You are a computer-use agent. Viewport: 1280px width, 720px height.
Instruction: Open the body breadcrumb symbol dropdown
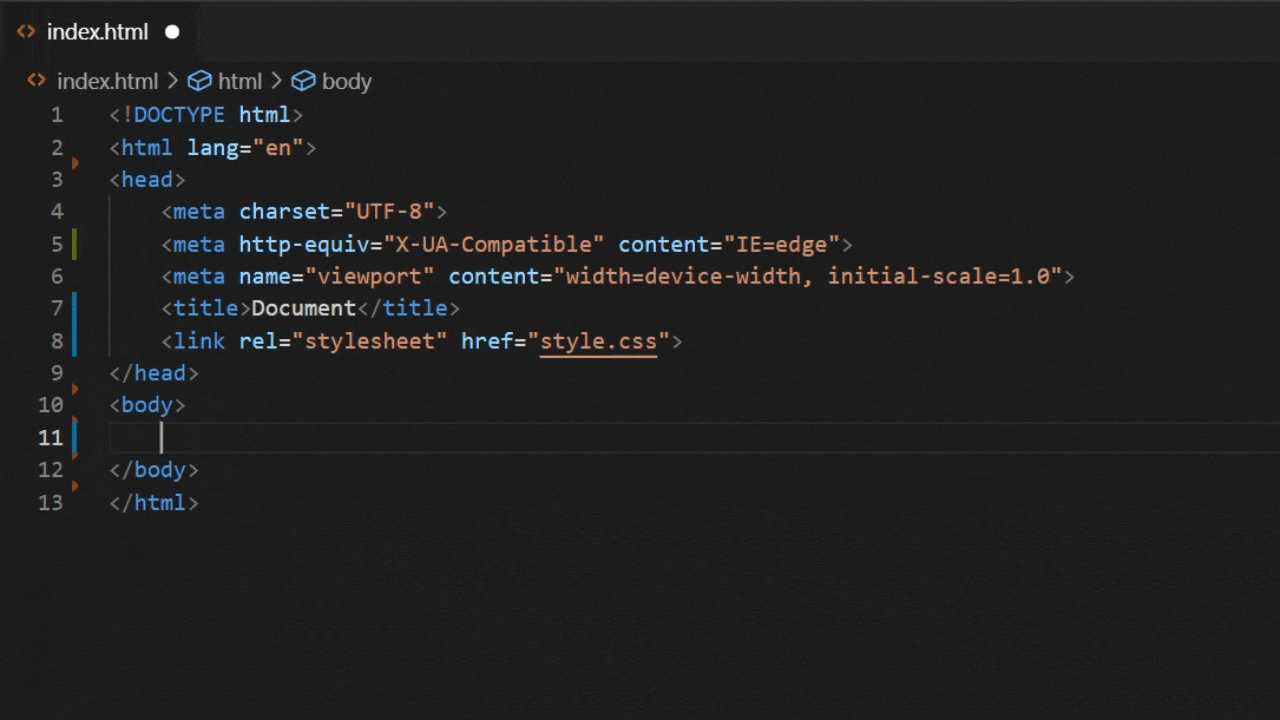(346, 81)
